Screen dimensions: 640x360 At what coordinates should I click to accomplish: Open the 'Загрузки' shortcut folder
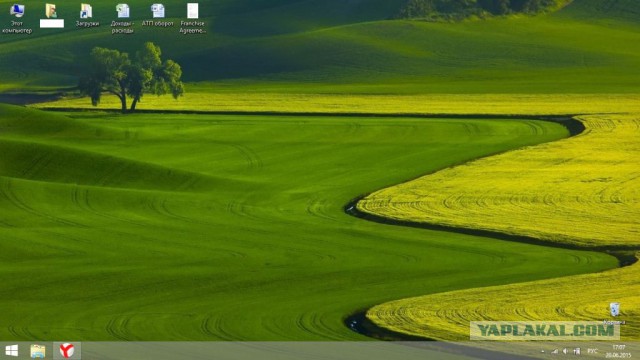click(x=87, y=16)
